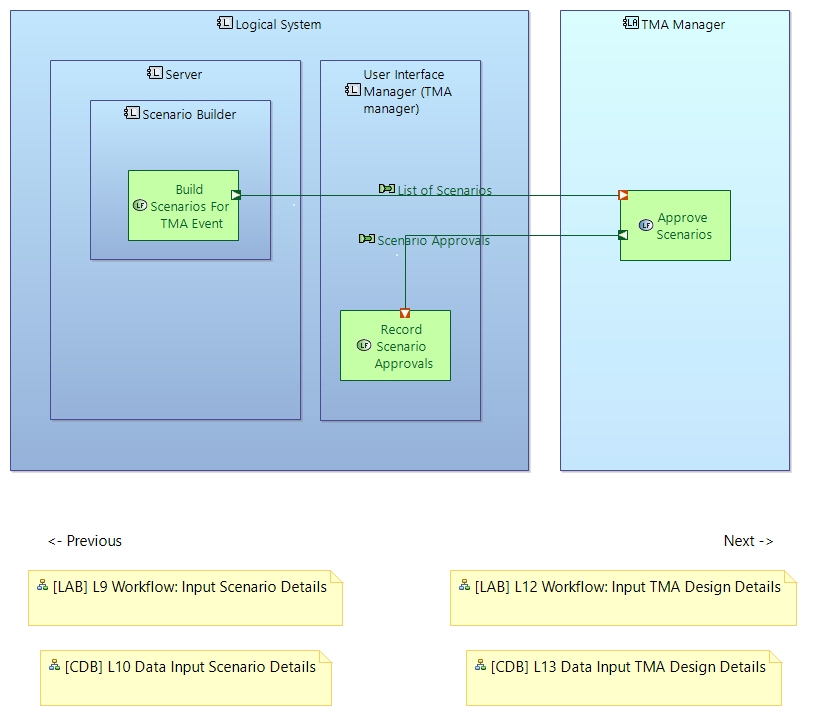The image size is (821, 716).
Task: Click the LF icon in Build Scenarios function
Action: [140, 205]
